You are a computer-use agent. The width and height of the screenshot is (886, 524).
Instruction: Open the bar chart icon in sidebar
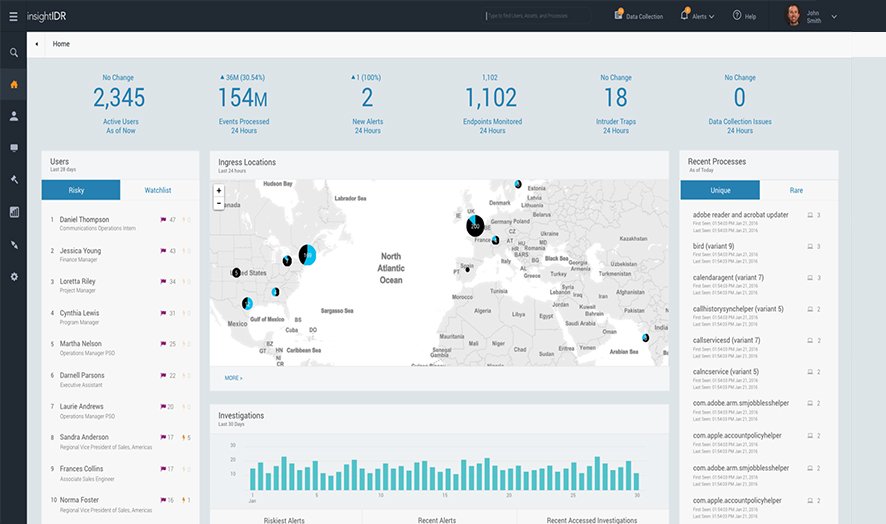click(x=13, y=212)
